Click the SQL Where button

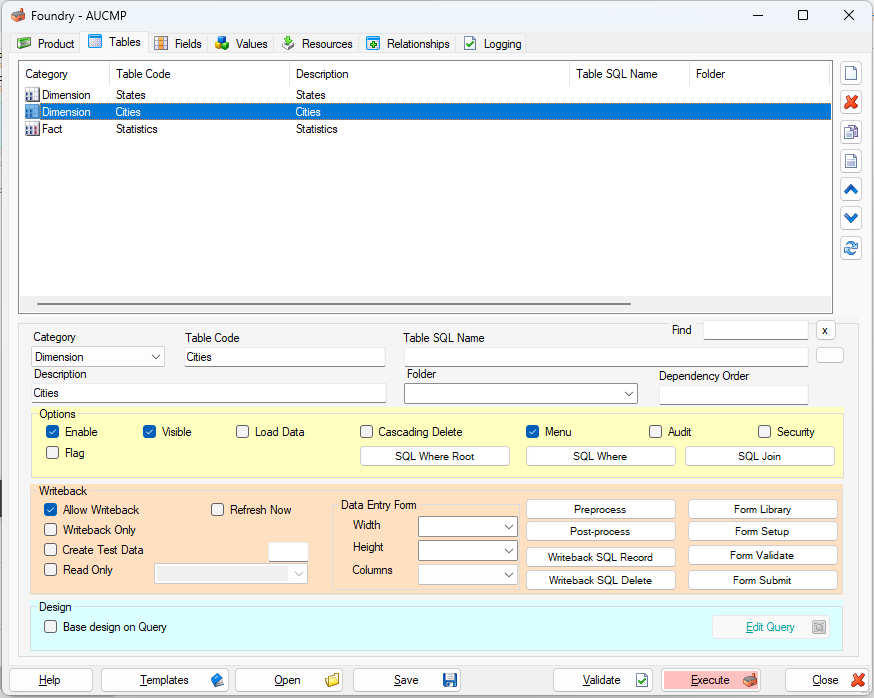(x=600, y=456)
